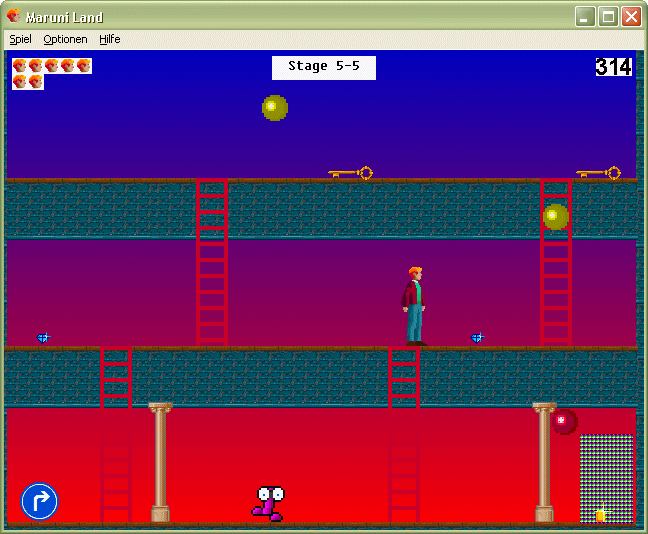Click the checkered exit door

point(606,479)
